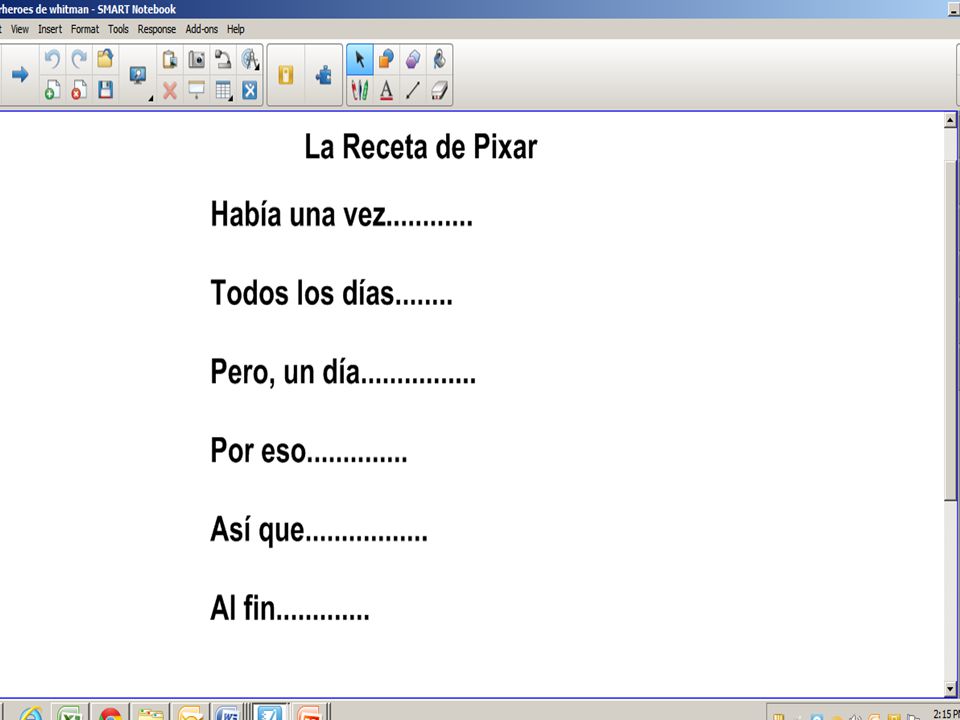This screenshot has width=960, height=720.
Task: Delete the current page
Action: pyautogui.click(x=79, y=90)
